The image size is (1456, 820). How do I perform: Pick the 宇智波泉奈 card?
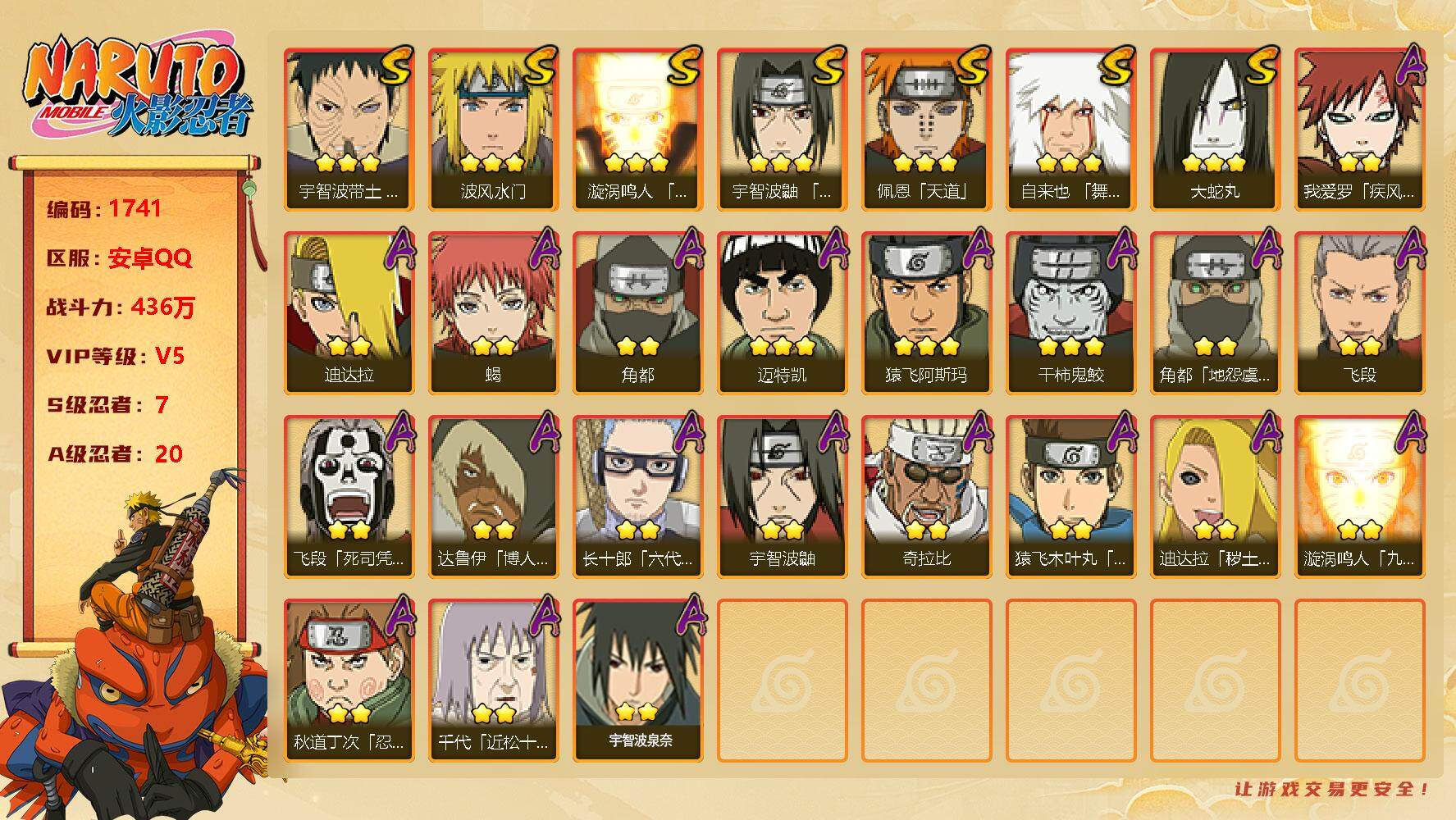click(637, 681)
